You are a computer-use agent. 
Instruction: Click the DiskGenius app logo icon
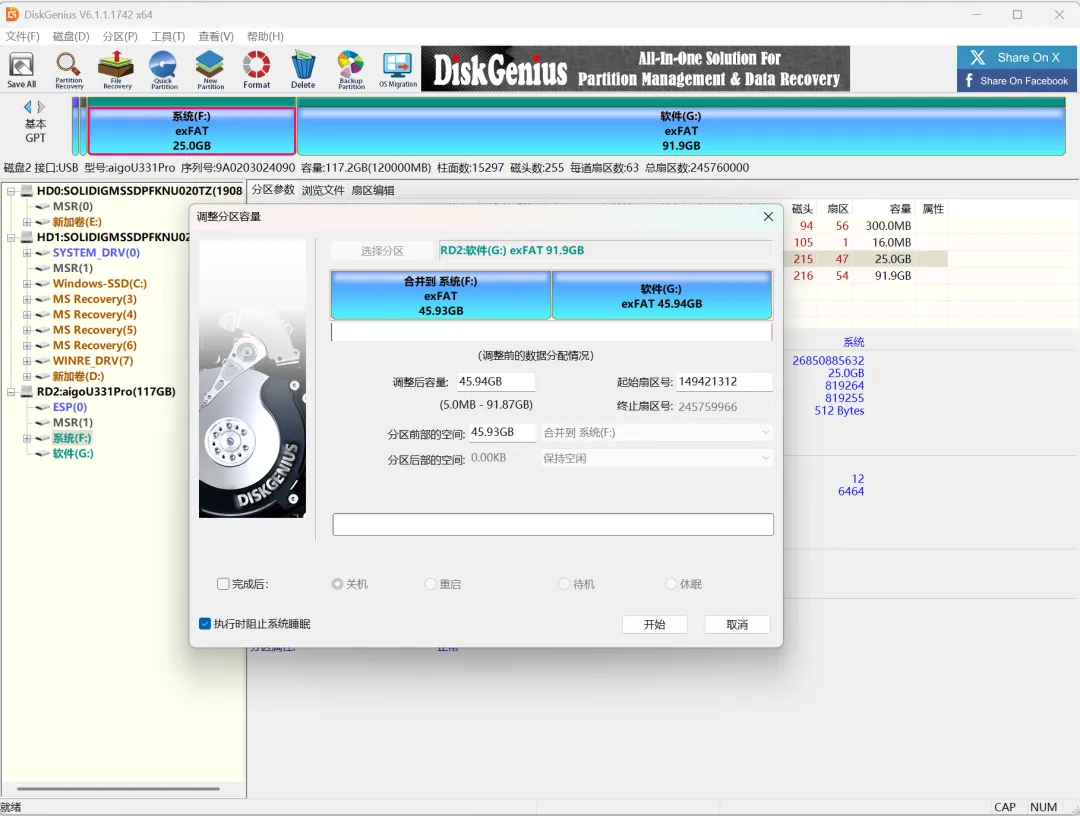click(x=12, y=14)
